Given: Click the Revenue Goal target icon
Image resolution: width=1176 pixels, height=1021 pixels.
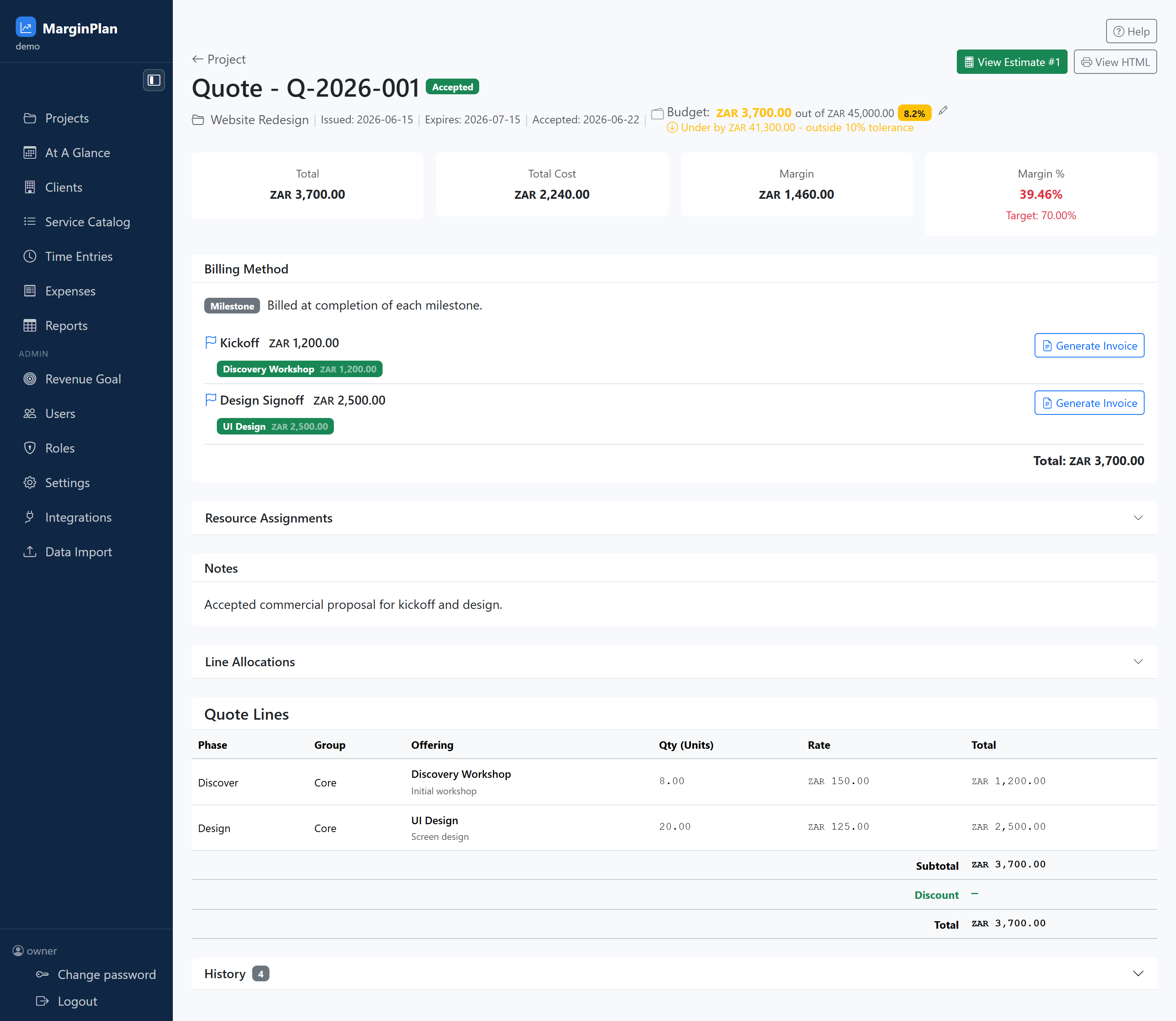Looking at the screenshot, I should (x=29, y=379).
